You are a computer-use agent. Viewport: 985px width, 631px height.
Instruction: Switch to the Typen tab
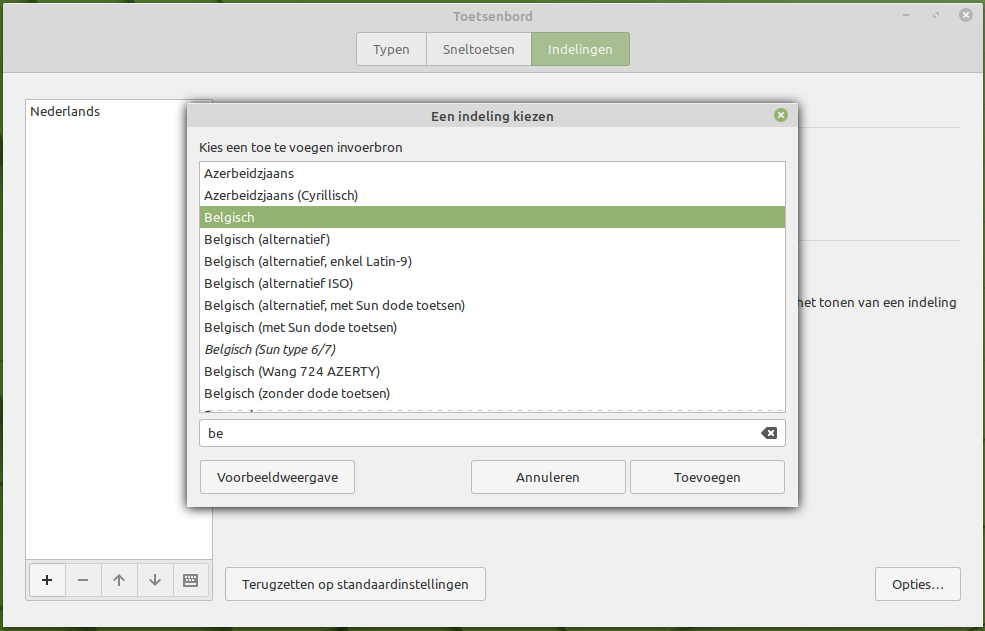391,50
